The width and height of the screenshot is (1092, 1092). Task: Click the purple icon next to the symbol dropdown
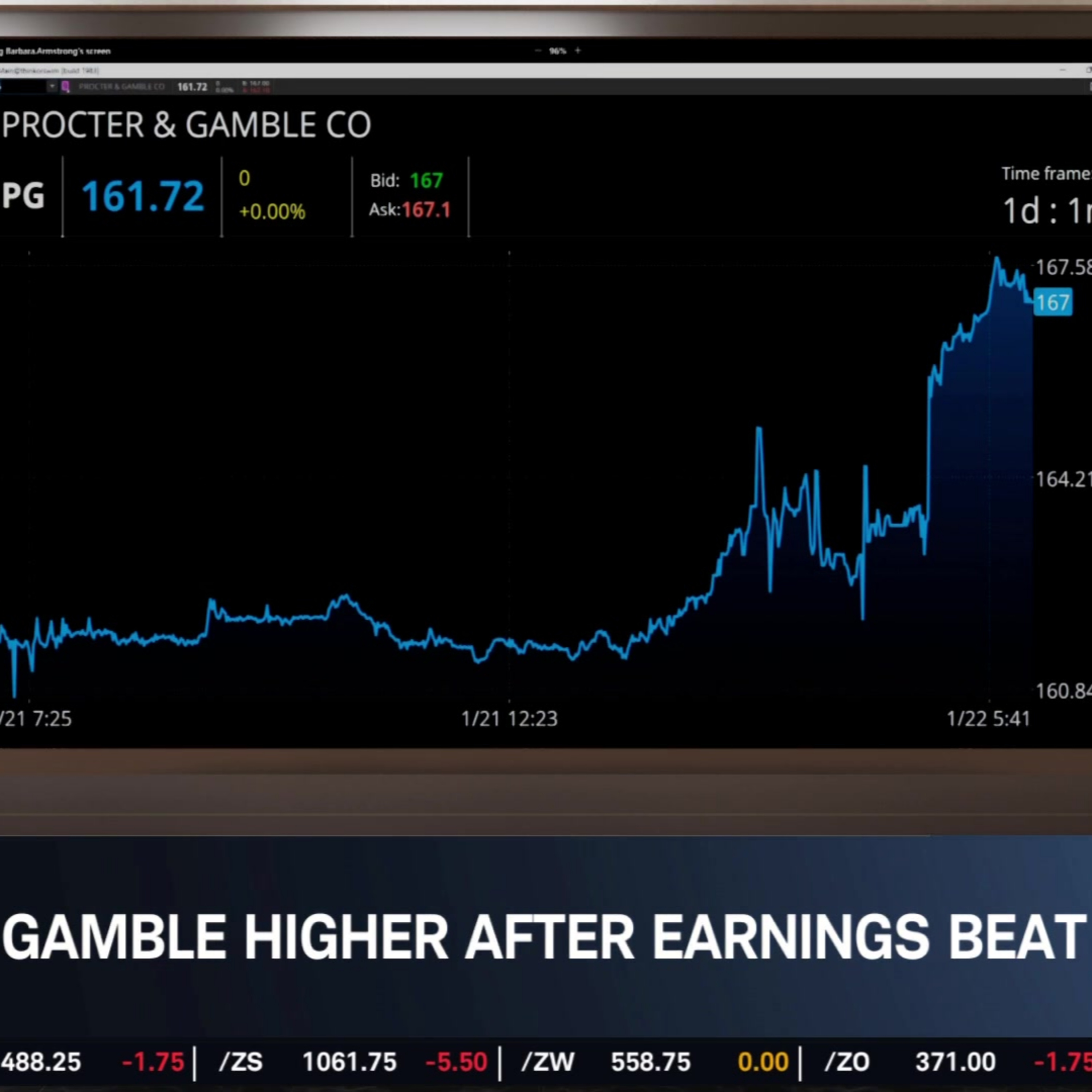coord(66,87)
